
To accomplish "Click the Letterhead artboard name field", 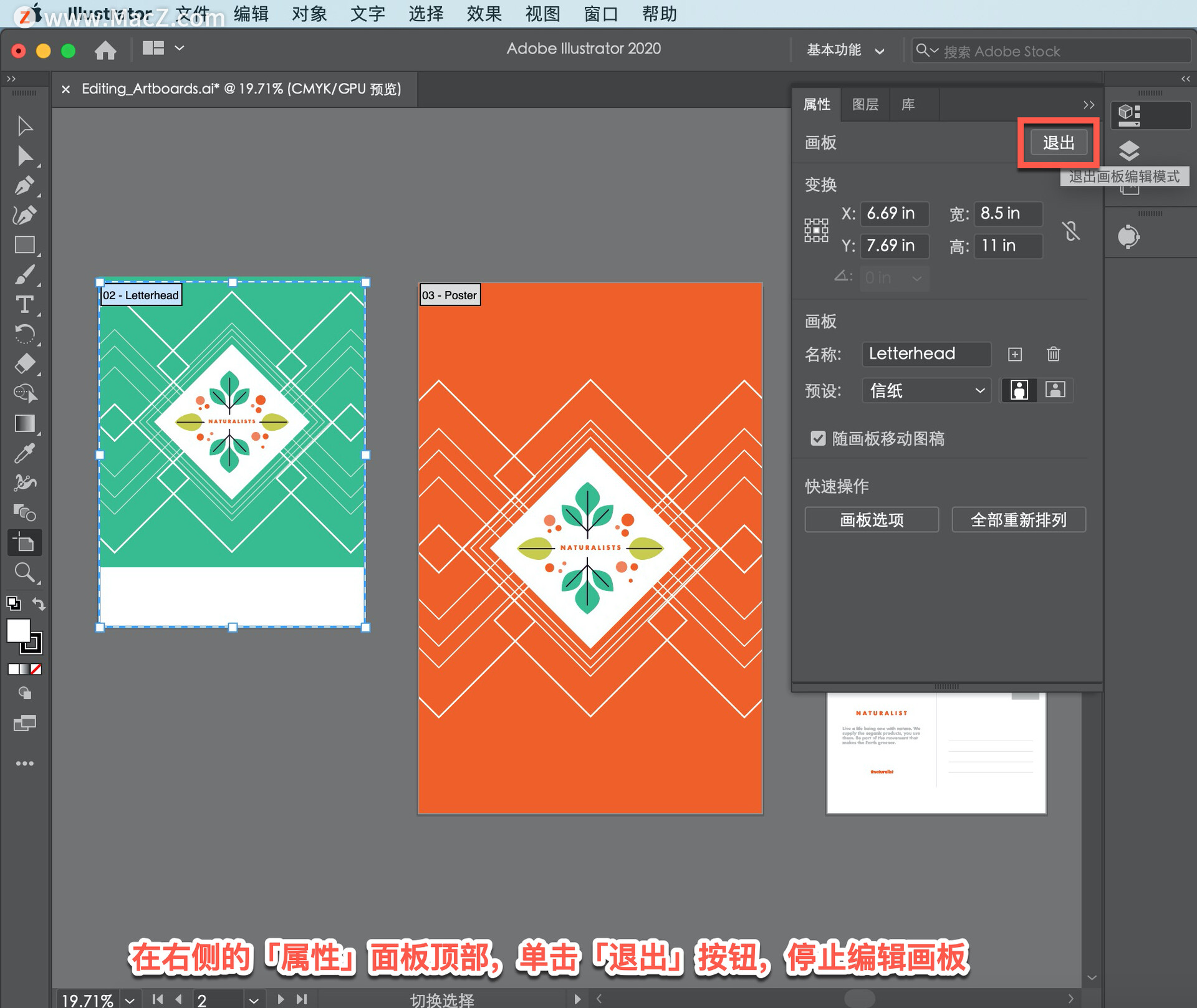I will (926, 353).
